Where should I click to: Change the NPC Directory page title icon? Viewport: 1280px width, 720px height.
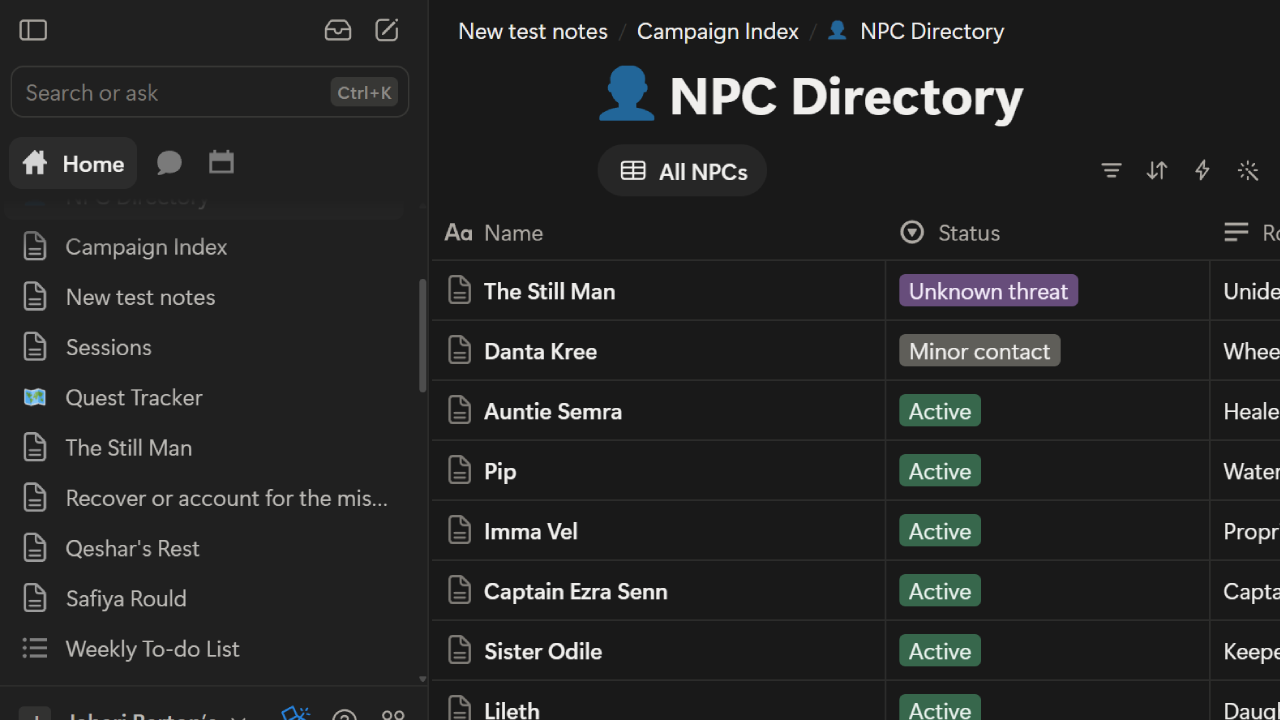pos(626,95)
